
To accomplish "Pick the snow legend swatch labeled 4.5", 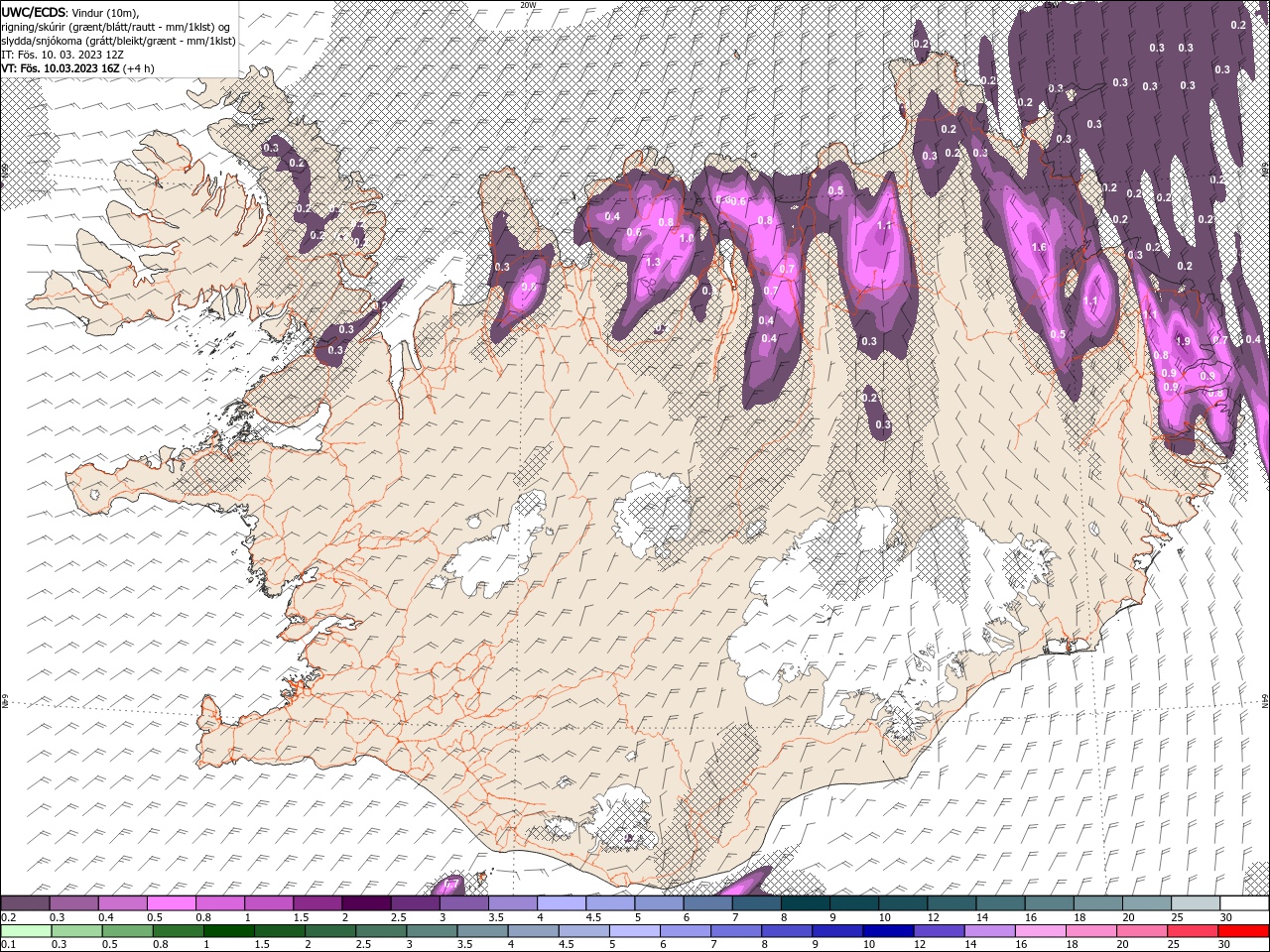I will [x=610, y=903].
